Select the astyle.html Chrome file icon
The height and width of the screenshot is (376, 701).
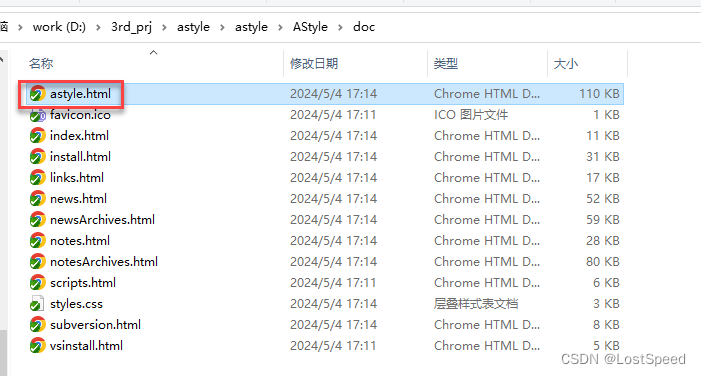38,94
